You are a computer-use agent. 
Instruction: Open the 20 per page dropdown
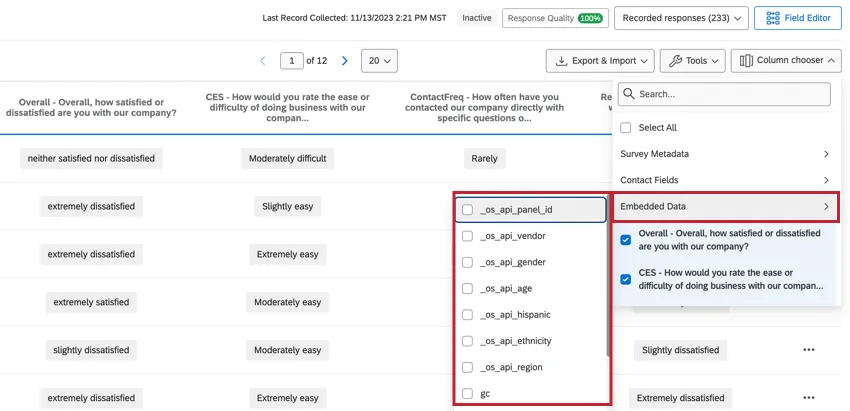[x=380, y=61]
